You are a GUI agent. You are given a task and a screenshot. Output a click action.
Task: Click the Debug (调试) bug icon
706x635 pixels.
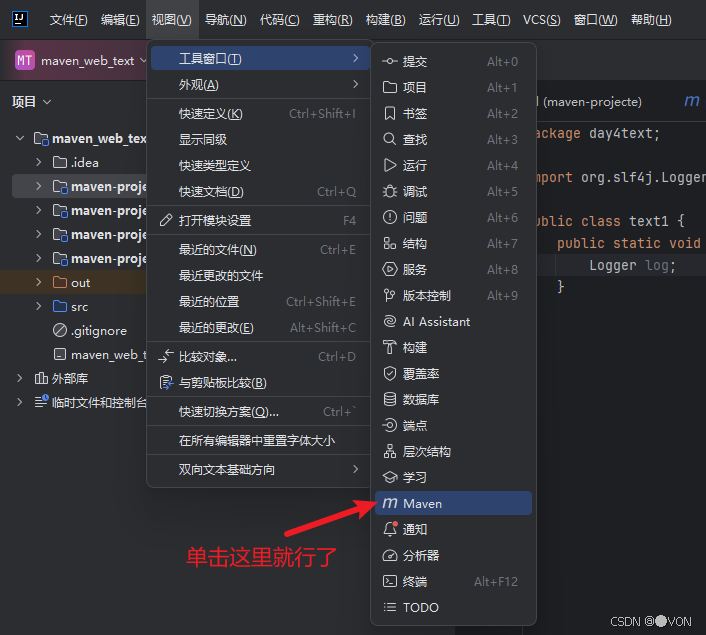[389, 191]
